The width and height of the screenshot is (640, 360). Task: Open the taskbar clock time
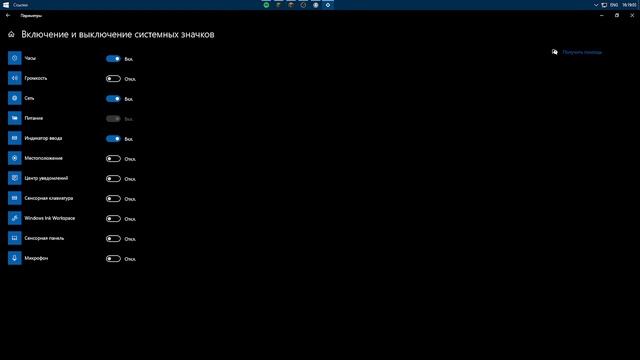click(x=629, y=5)
